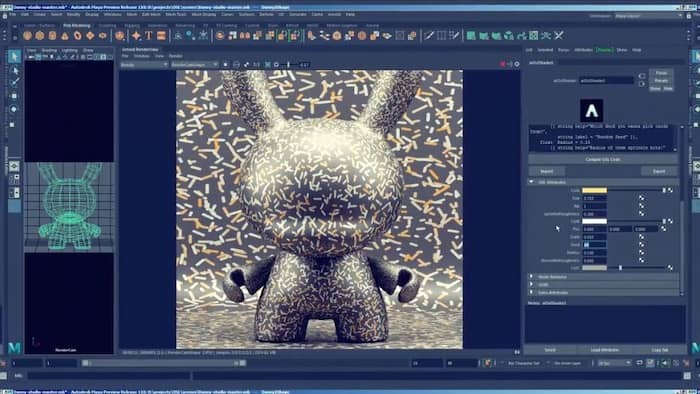This screenshot has width=700, height=394.
Task: Click the green cube-shaped UV mapping shelf icon
Action: pos(508,35)
